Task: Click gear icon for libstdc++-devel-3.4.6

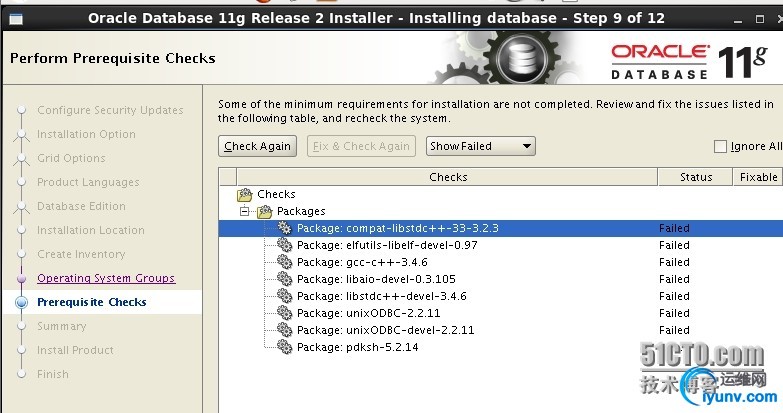Action: point(285,296)
